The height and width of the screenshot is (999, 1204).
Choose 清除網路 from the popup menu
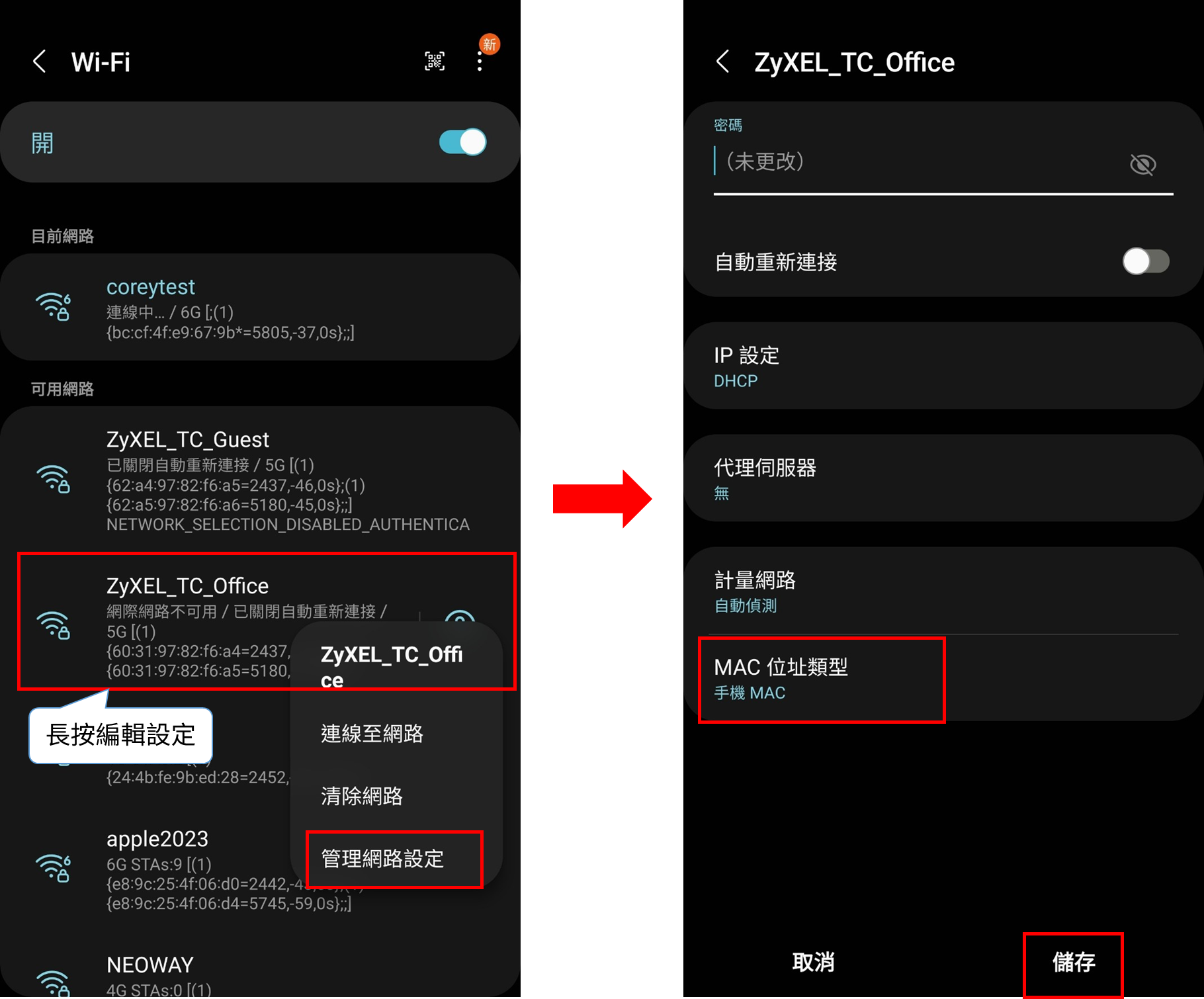(x=362, y=796)
